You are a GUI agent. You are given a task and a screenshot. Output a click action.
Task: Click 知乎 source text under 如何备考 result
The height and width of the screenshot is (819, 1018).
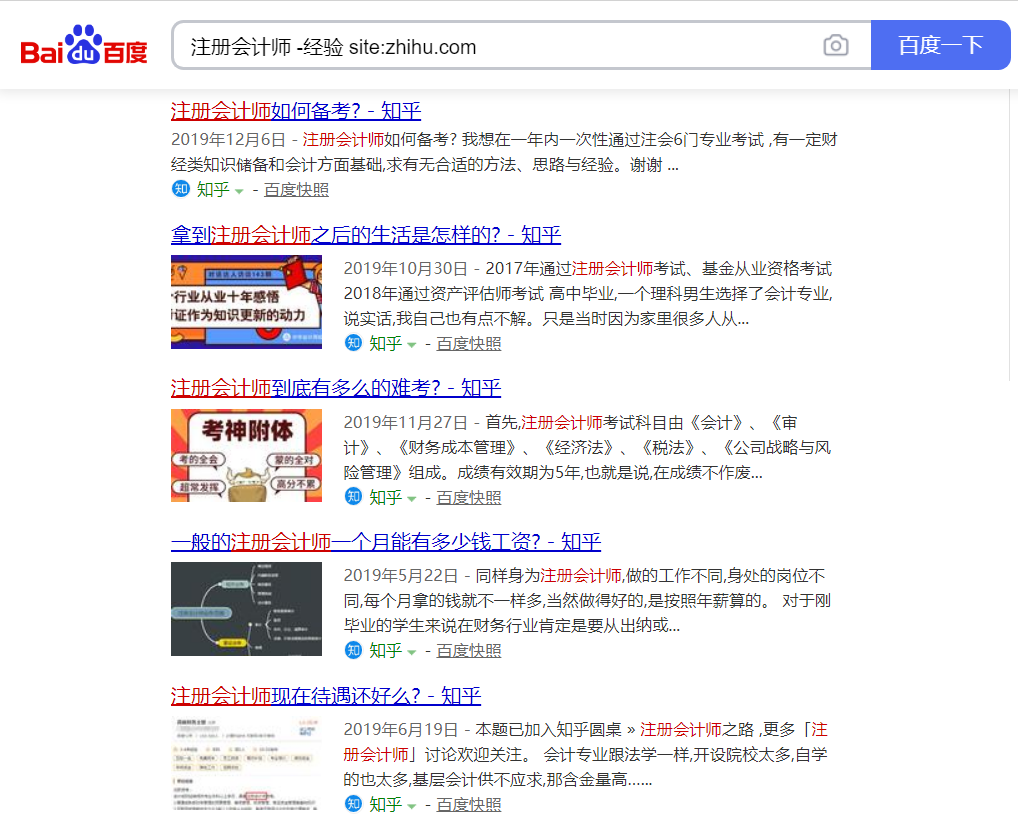point(213,190)
